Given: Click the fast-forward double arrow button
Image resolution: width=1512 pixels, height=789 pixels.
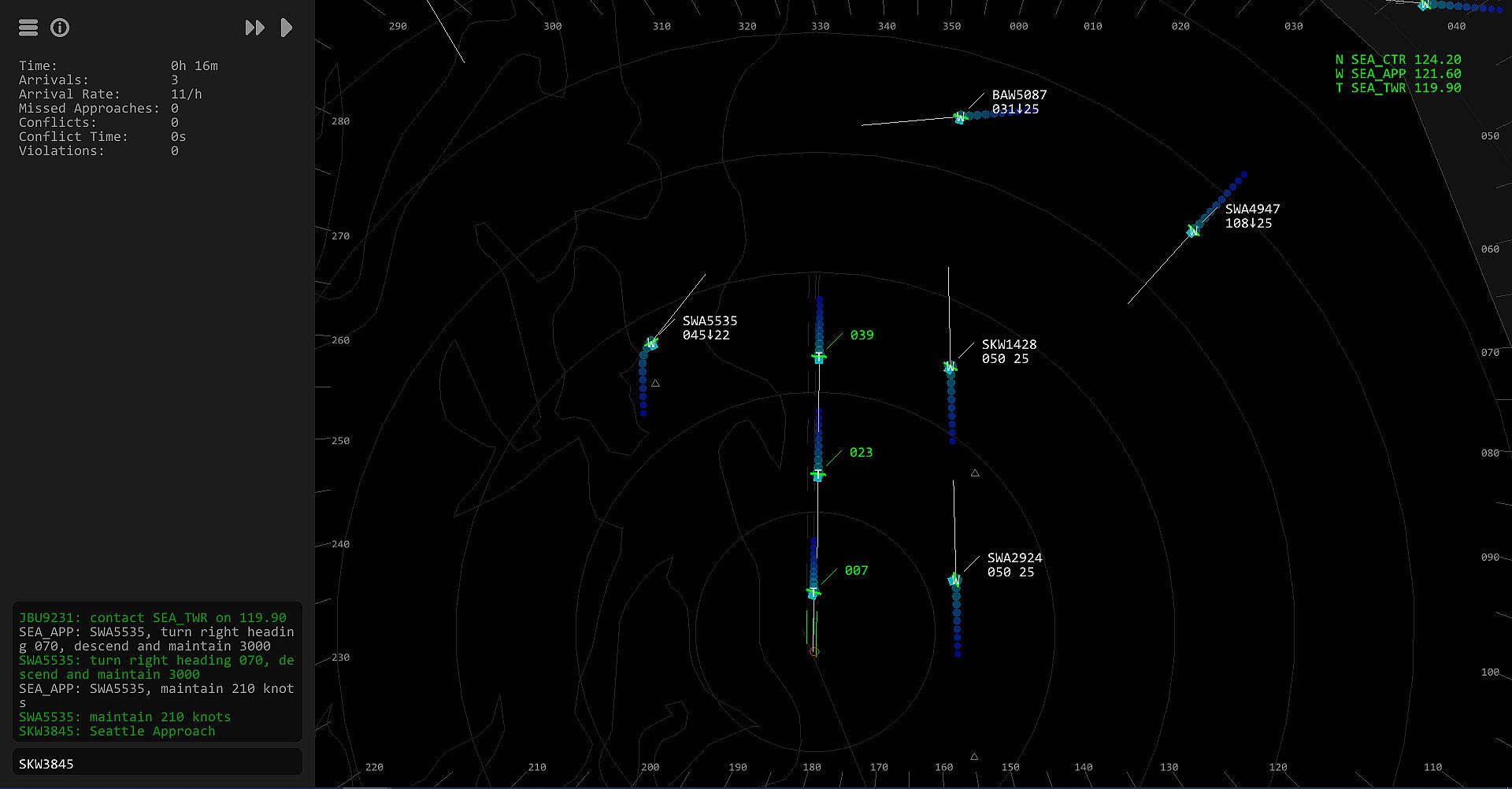Looking at the screenshot, I should (254, 28).
